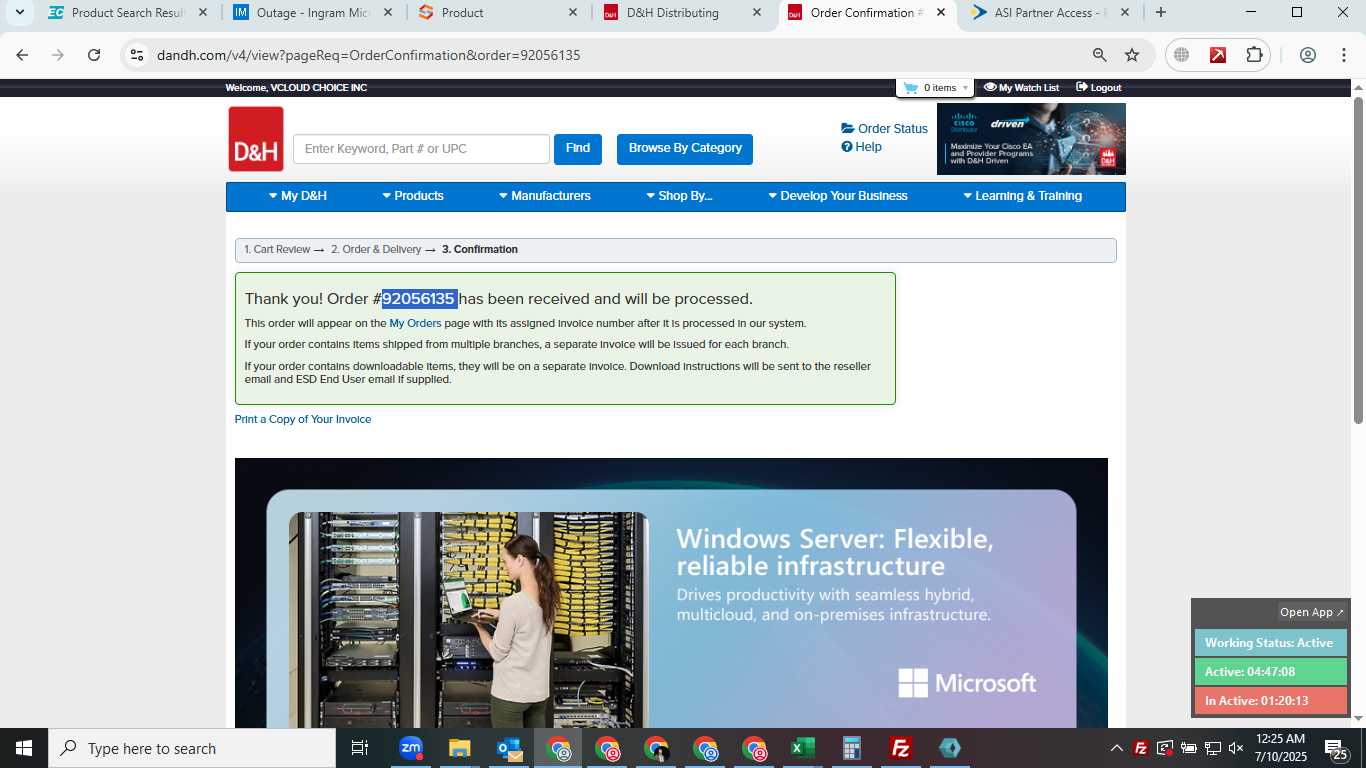Open the Chrome profile icon

tap(1307, 55)
